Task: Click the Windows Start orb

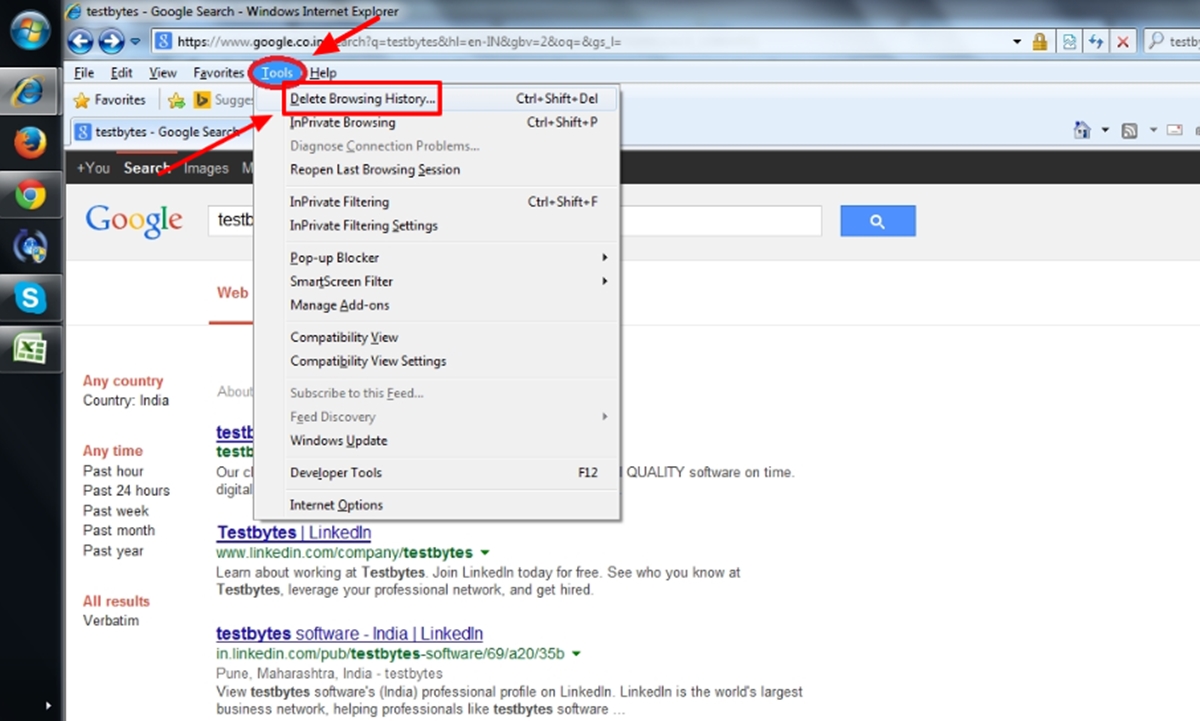Action: (31, 31)
